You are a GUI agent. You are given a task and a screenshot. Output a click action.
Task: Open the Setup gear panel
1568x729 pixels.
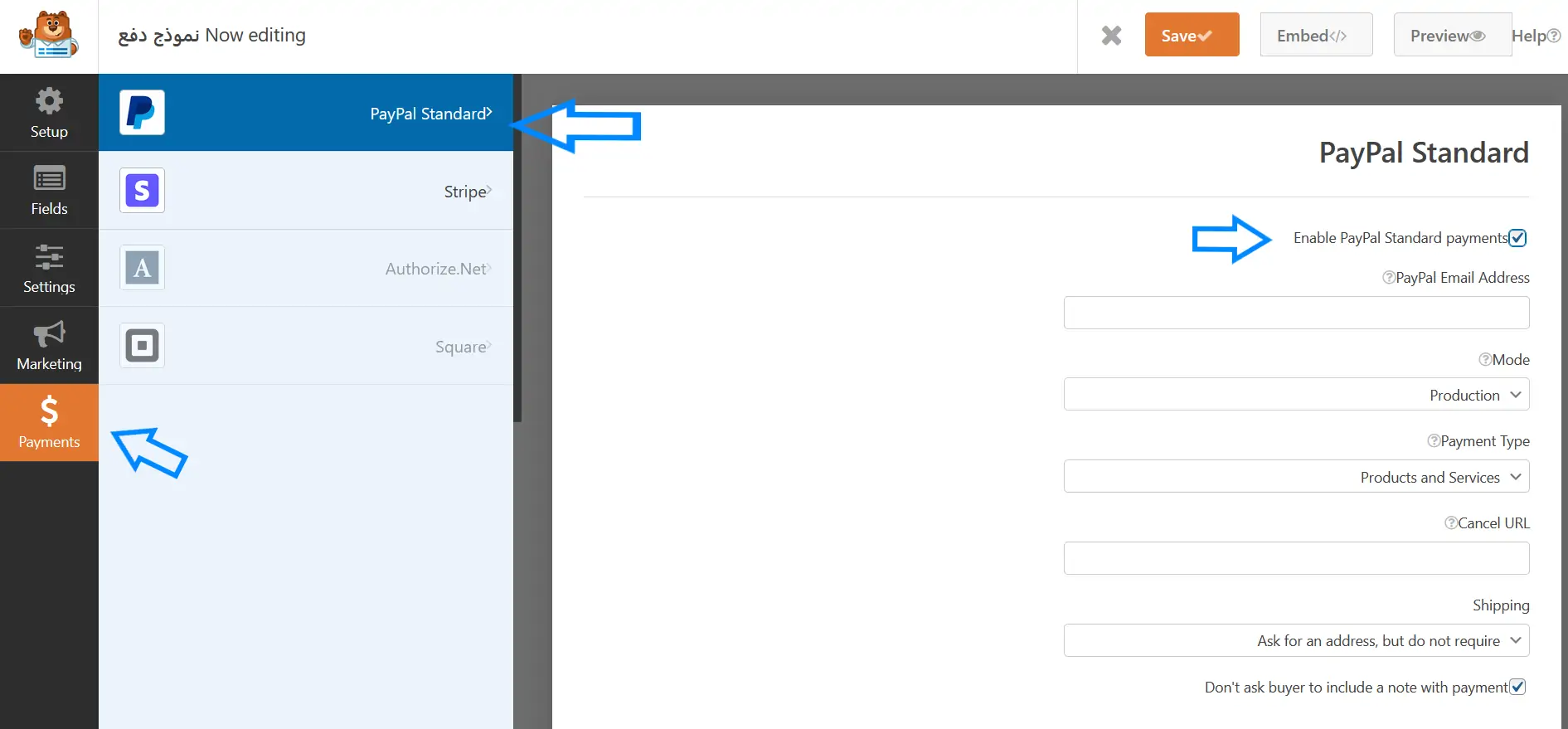pyautogui.click(x=49, y=113)
